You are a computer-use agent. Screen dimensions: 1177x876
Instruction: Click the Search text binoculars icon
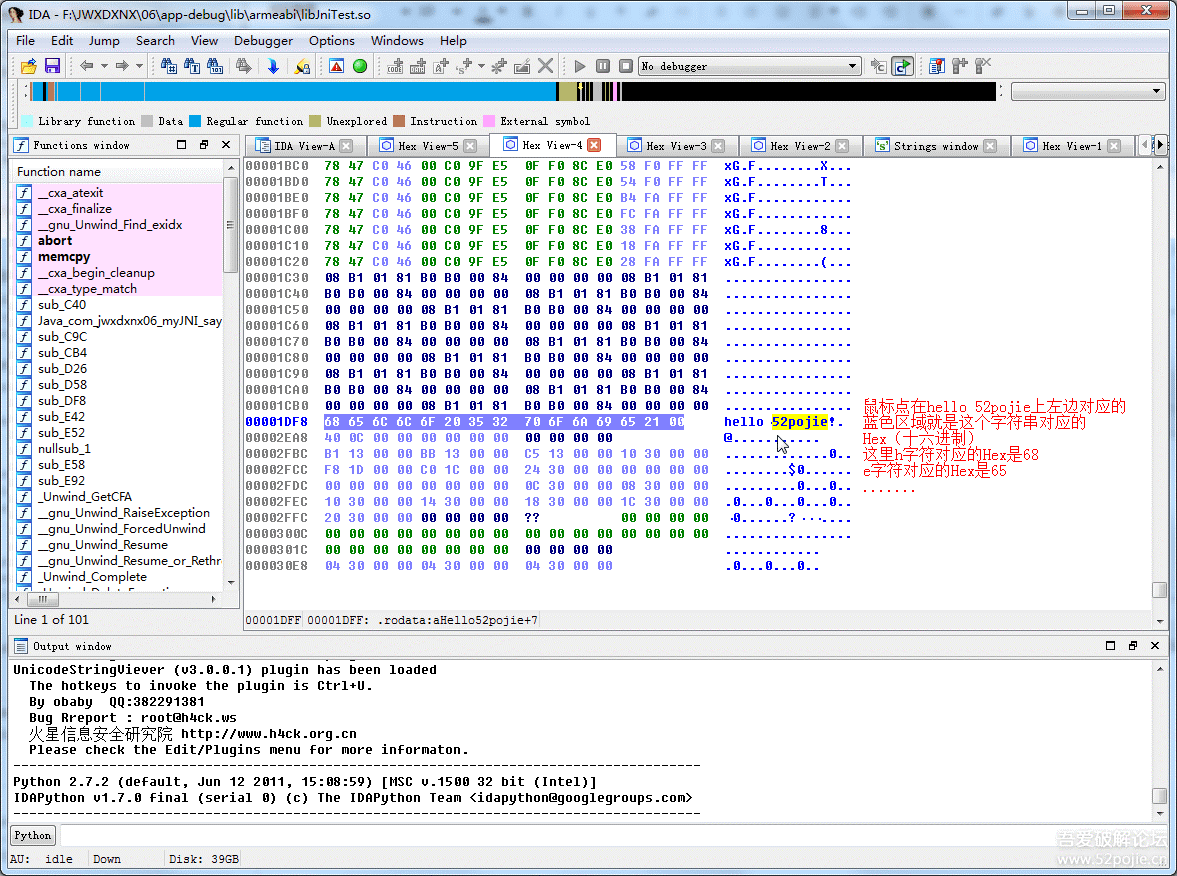192,66
